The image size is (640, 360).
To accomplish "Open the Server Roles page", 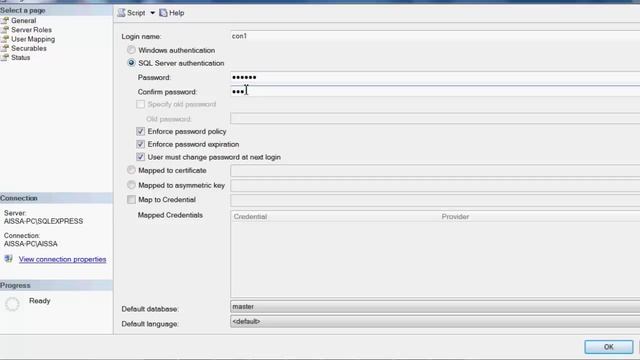I will point(31,30).
